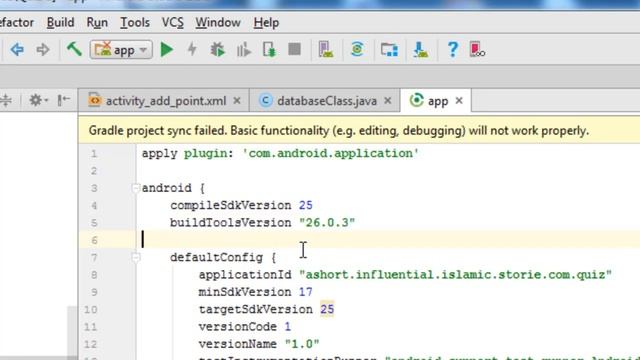The image size is (640, 360).
Task: Open the Help menu
Action: (x=266, y=22)
